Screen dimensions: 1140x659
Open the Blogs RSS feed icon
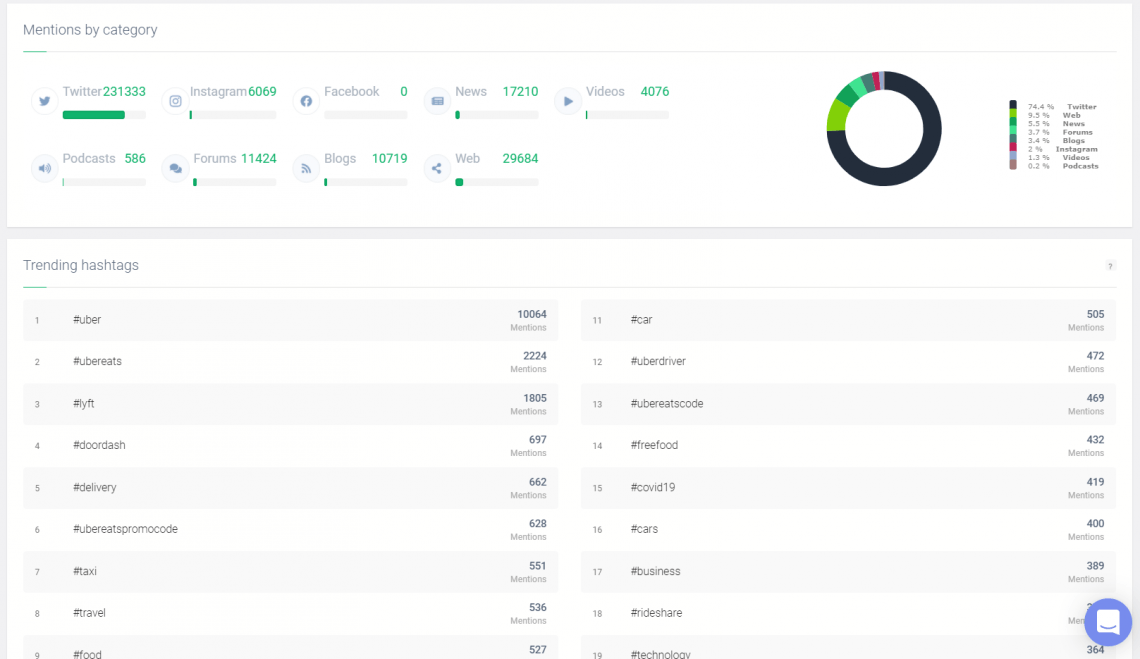coord(306,168)
